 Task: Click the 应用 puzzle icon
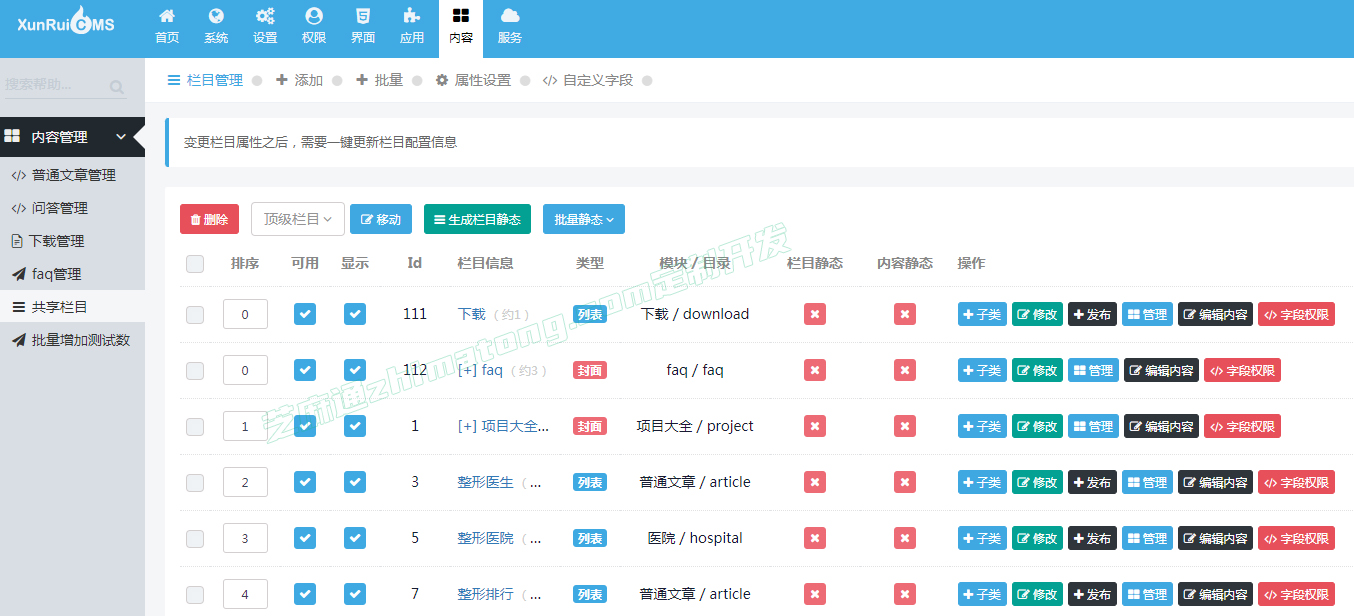[411, 17]
